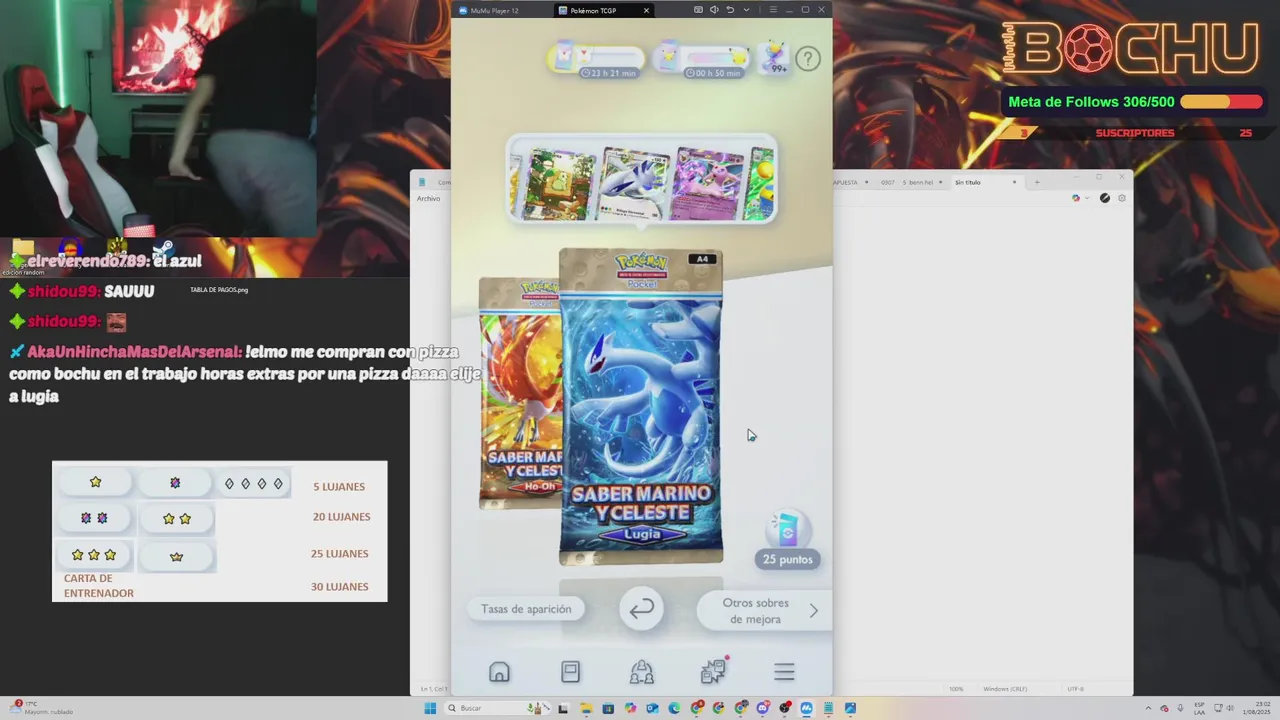Screen dimensions: 1280x720
Task: Open the featured cards preview banner
Action: point(642,181)
